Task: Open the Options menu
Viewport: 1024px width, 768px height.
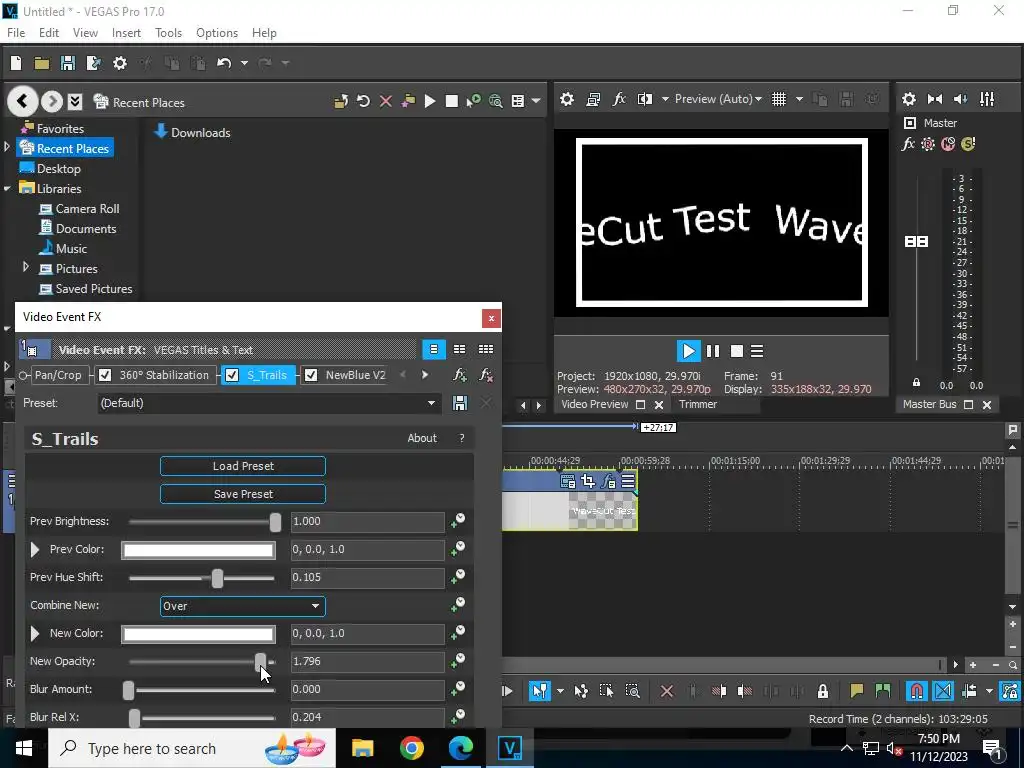Action: pos(217,33)
